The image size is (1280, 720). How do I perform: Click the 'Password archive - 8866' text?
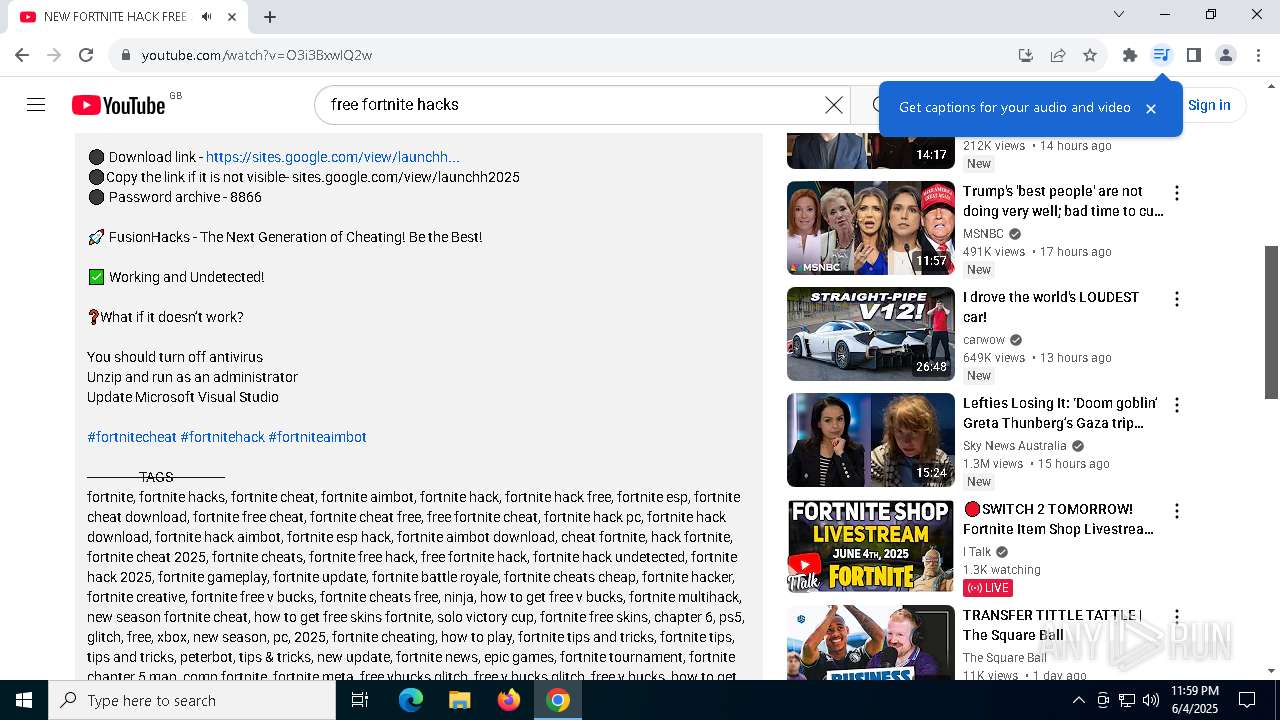click(x=185, y=197)
